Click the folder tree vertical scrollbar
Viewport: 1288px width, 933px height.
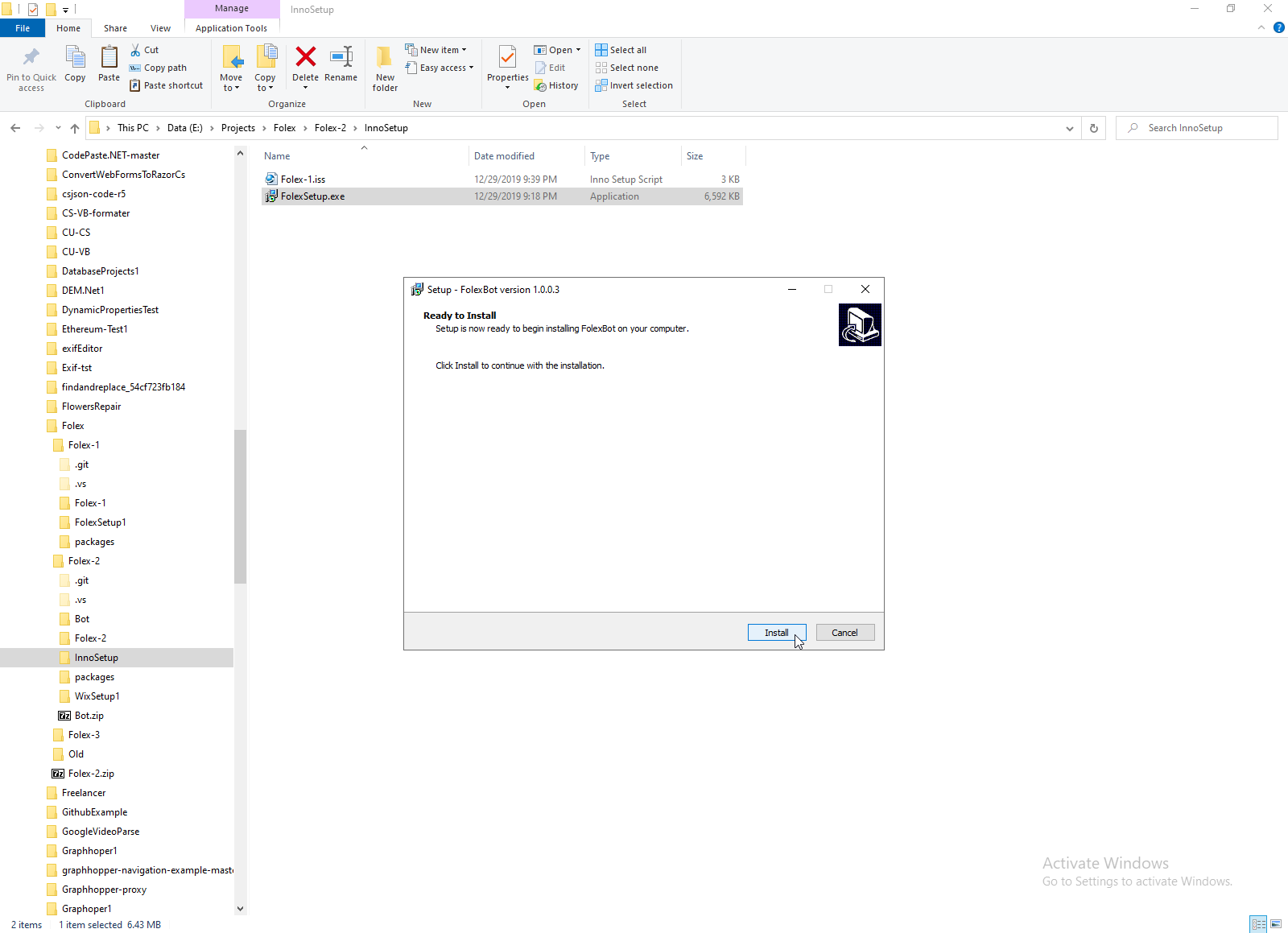point(240,506)
